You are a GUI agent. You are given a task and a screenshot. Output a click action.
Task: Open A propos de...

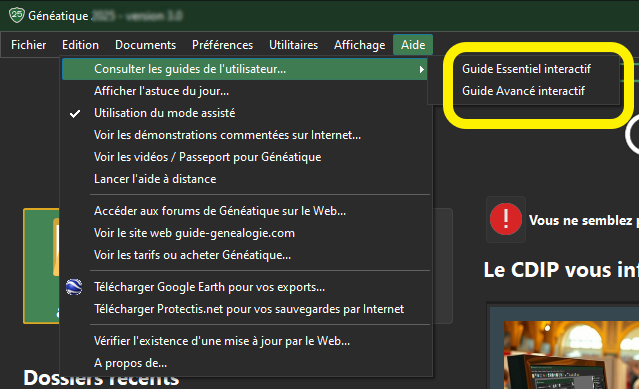[x=245, y=363]
